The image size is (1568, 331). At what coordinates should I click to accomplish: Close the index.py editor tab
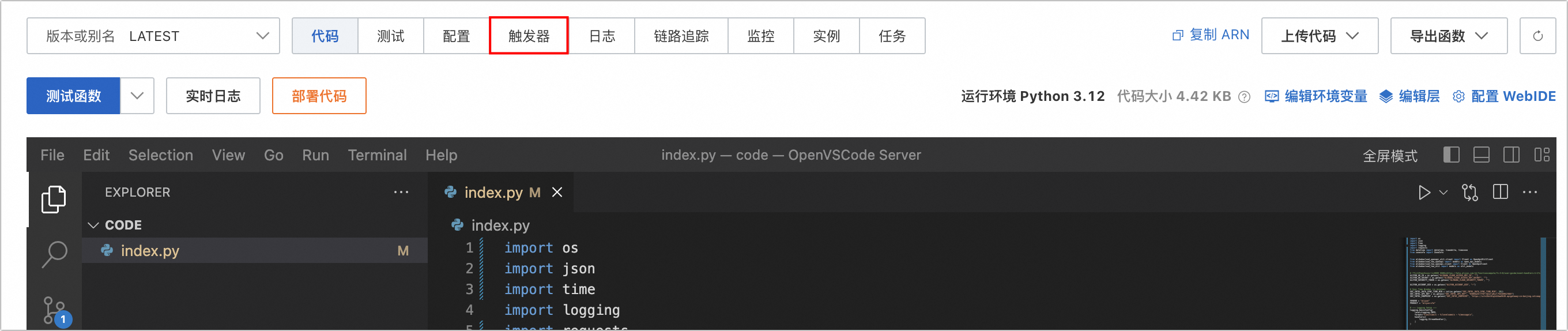pos(556,192)
